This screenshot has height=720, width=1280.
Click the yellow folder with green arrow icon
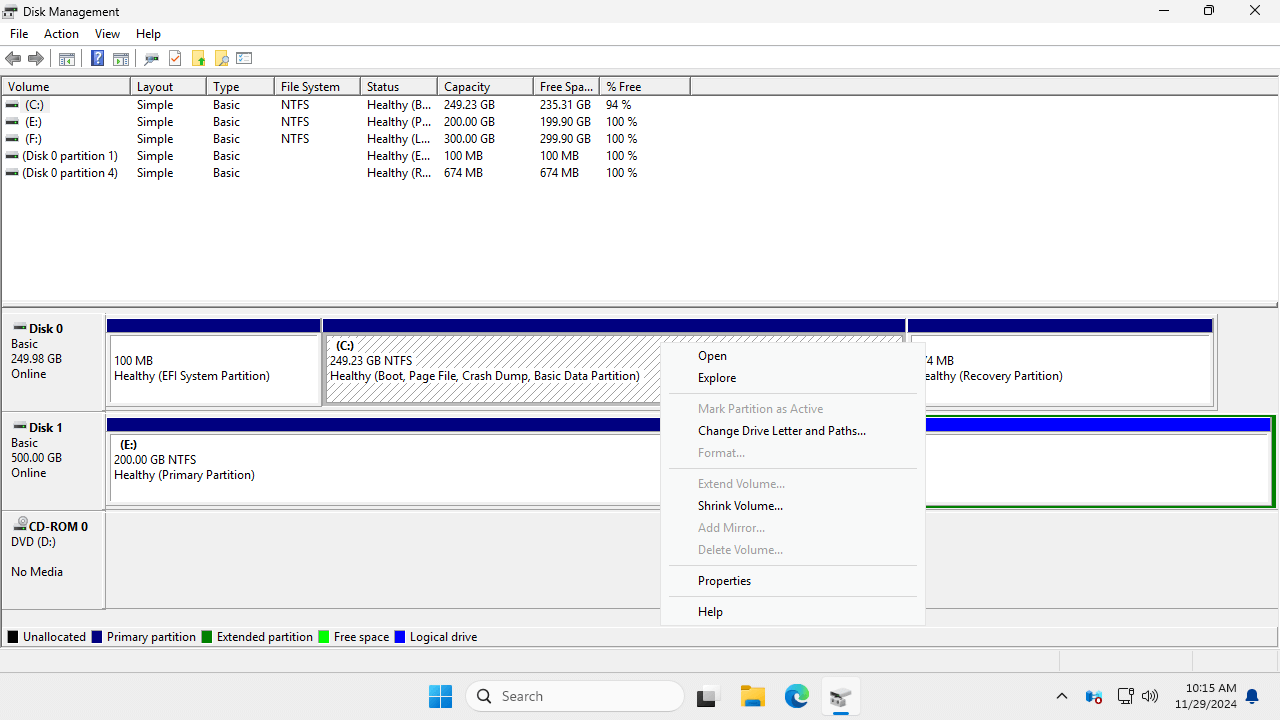[198, 59]
